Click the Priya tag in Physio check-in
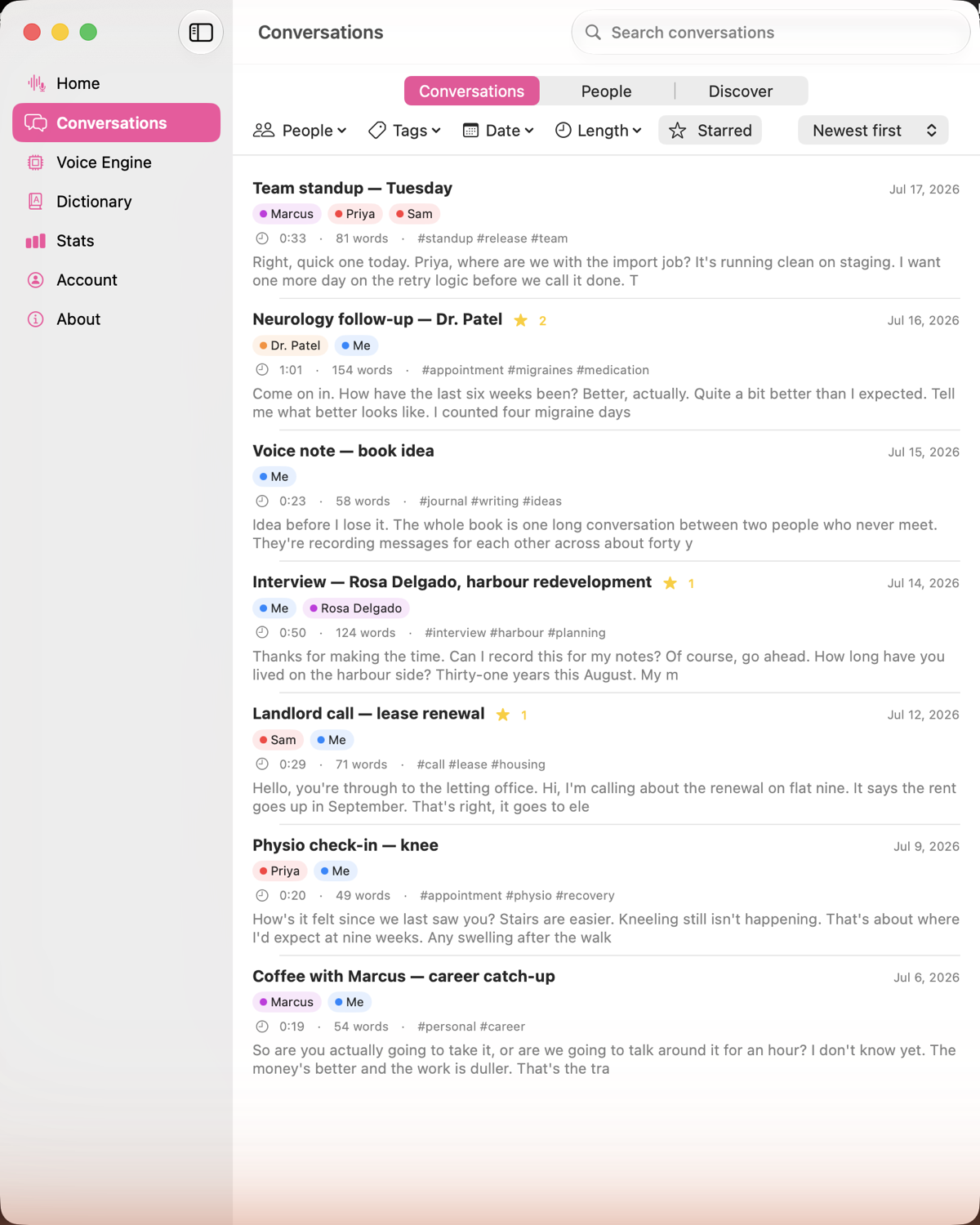 click(280, 871)
